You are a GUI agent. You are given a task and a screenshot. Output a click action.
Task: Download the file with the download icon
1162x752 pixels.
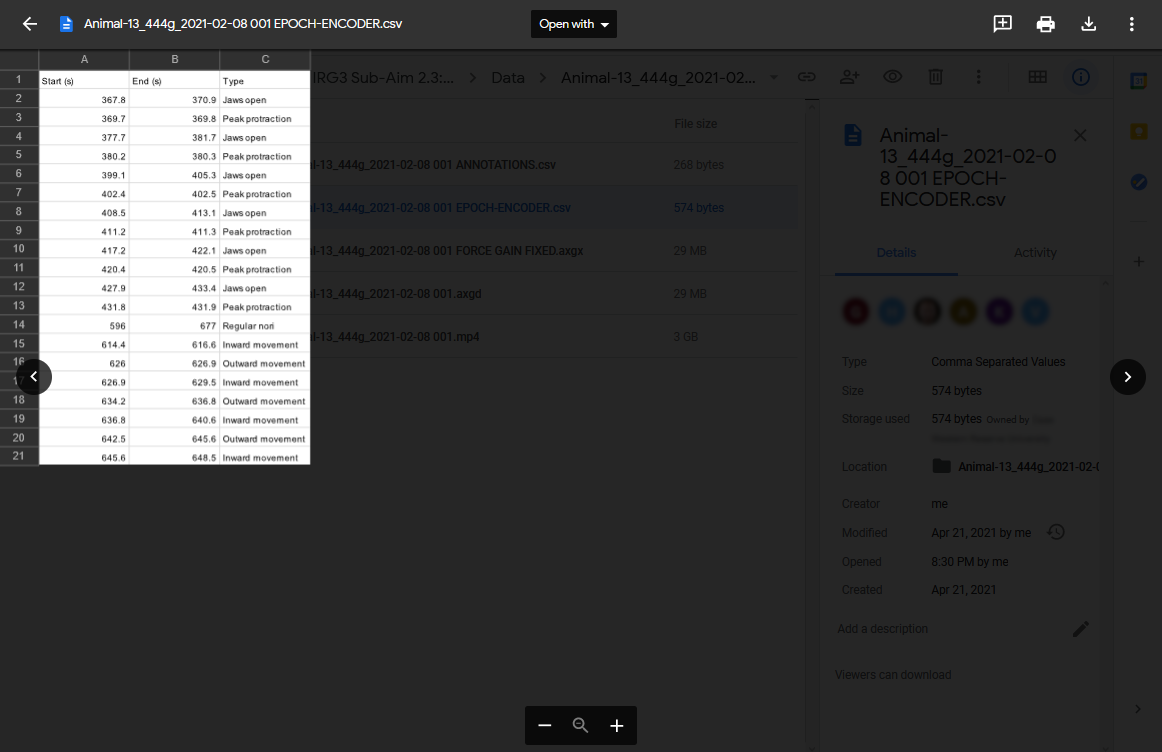(x=1088, y=24)
